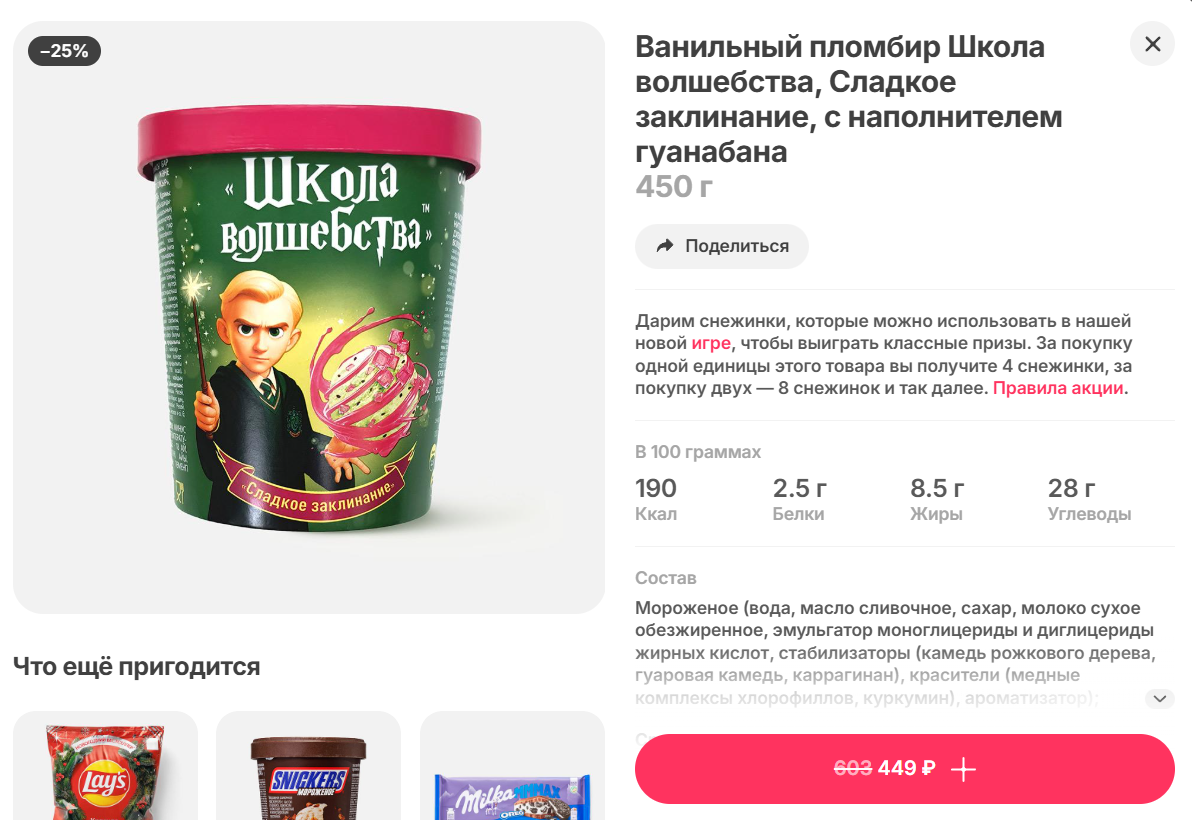Click the Поделиться button

(x=721, y=246)
